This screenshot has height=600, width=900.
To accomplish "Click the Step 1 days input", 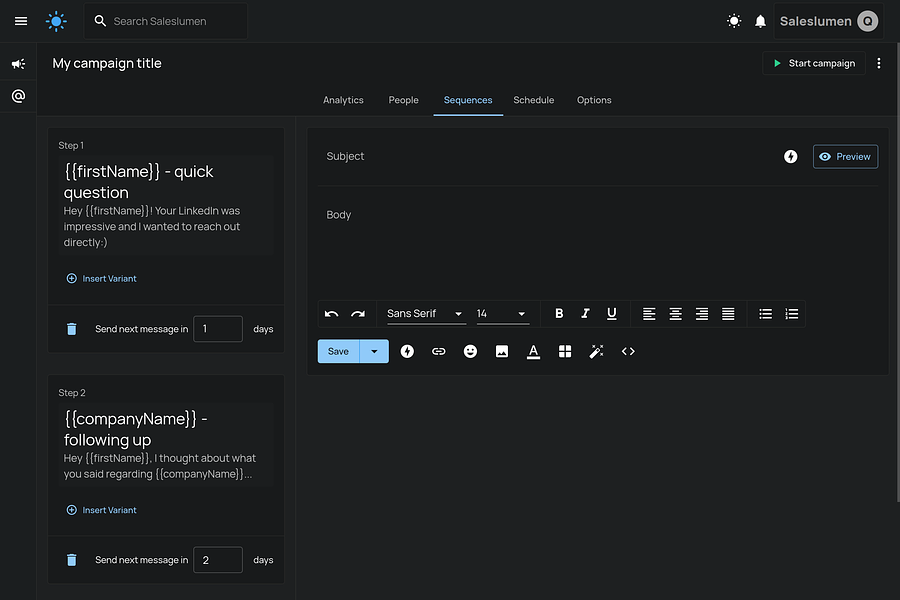I will (x=218, y=329).
